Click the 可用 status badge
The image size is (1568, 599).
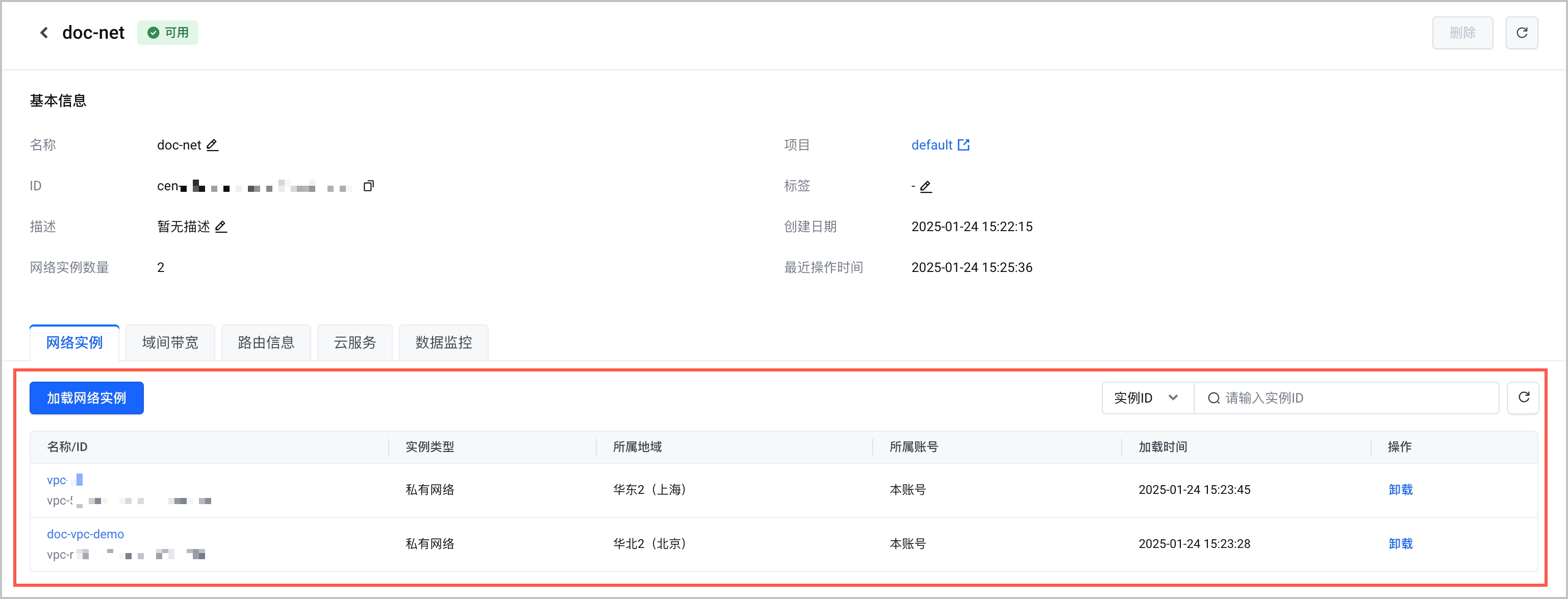click(x=167, y=32)
